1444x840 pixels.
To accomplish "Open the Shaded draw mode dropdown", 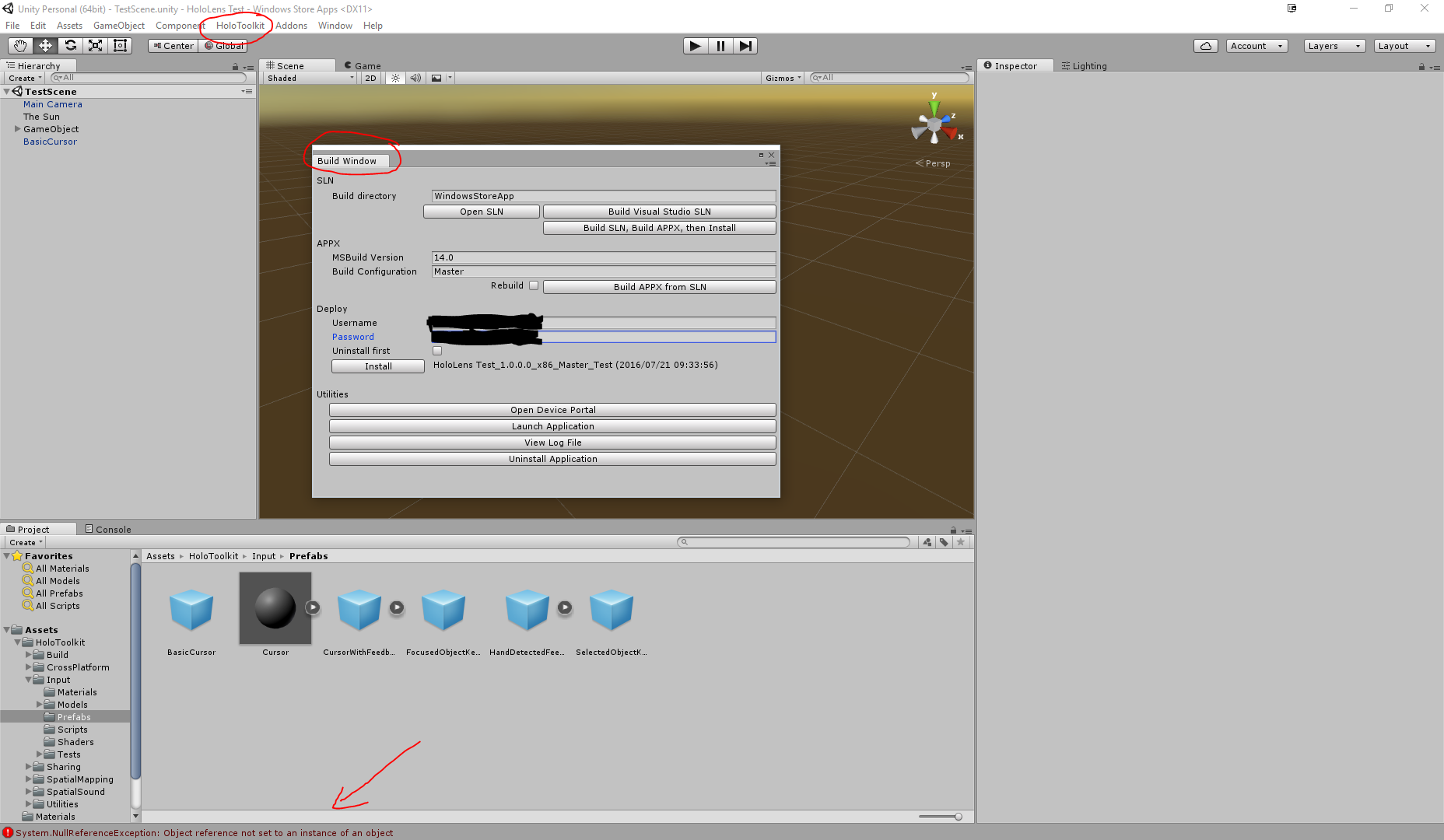I will [x=307, y=78].
